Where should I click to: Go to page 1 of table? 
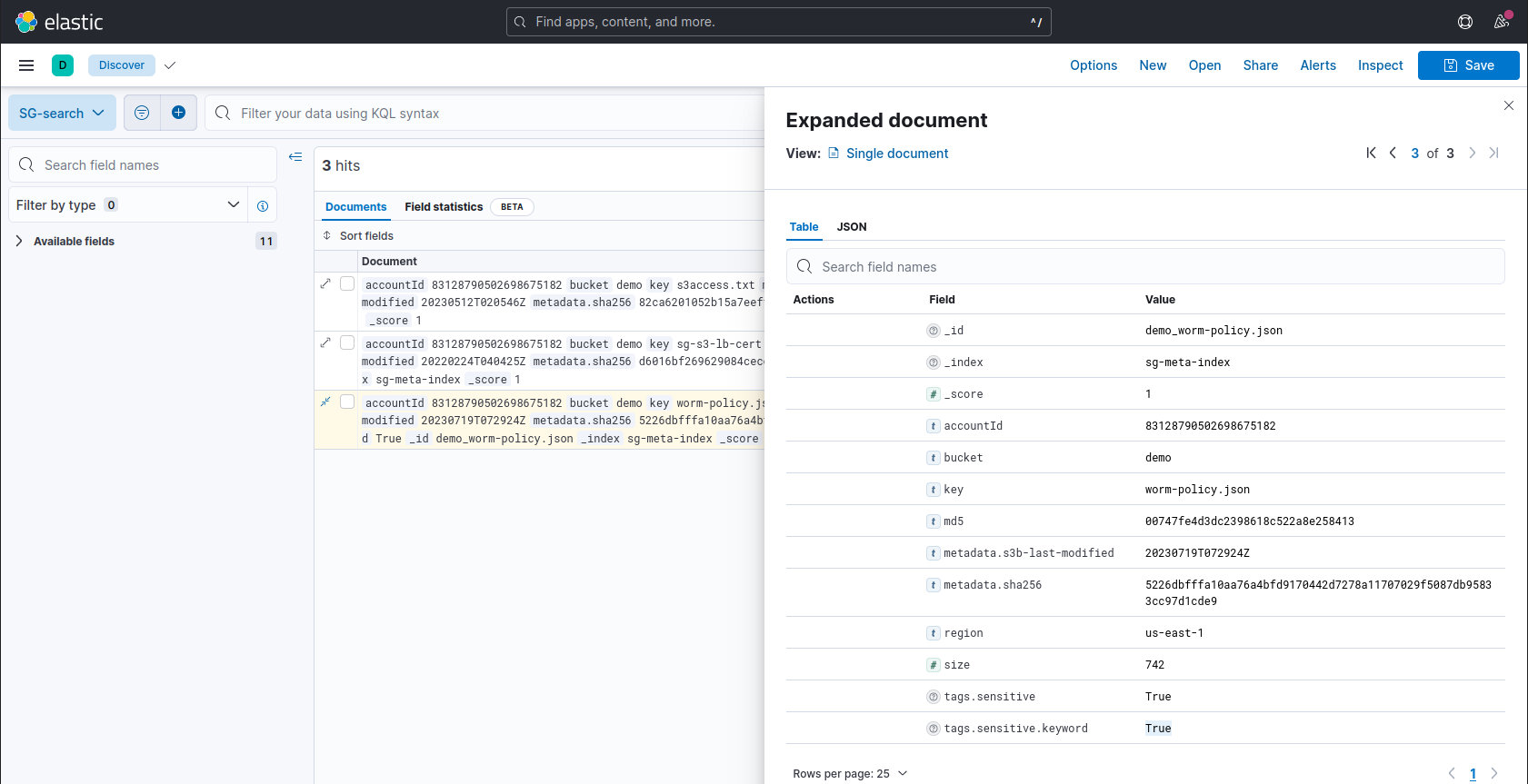tap(1473, 774)
